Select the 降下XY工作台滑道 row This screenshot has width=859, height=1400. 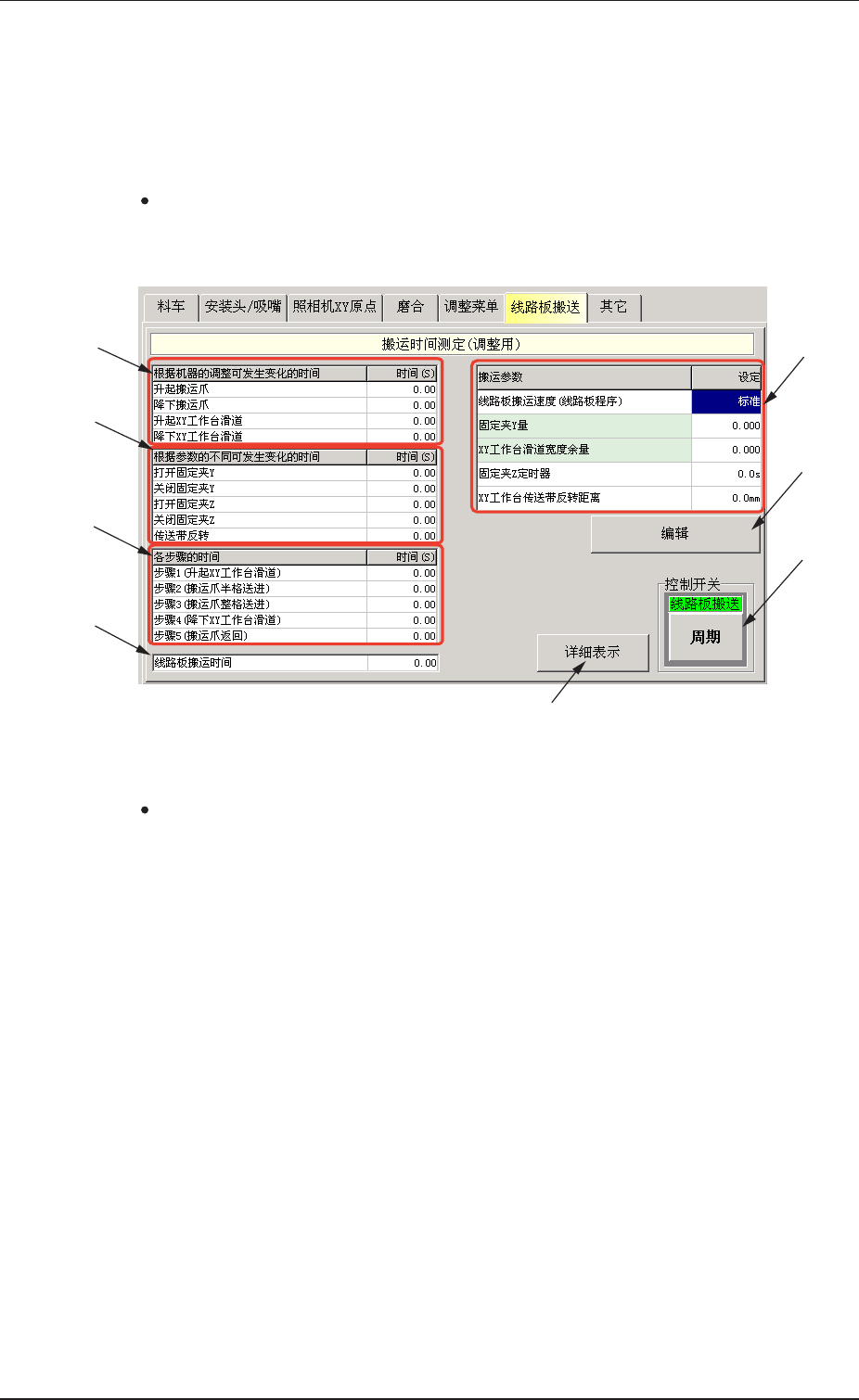pyautogui.click(x=295, y=436)
